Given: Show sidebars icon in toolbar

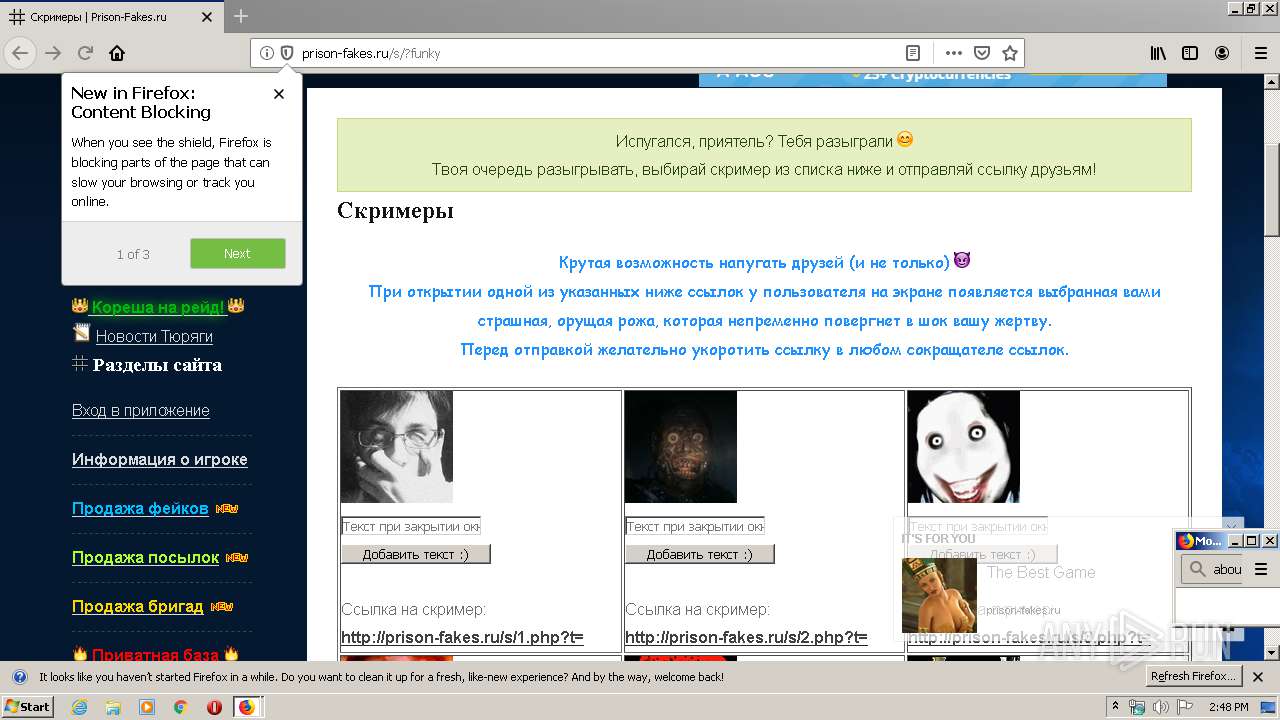Looking at the screenshot, I should [x=1190, y=53].
